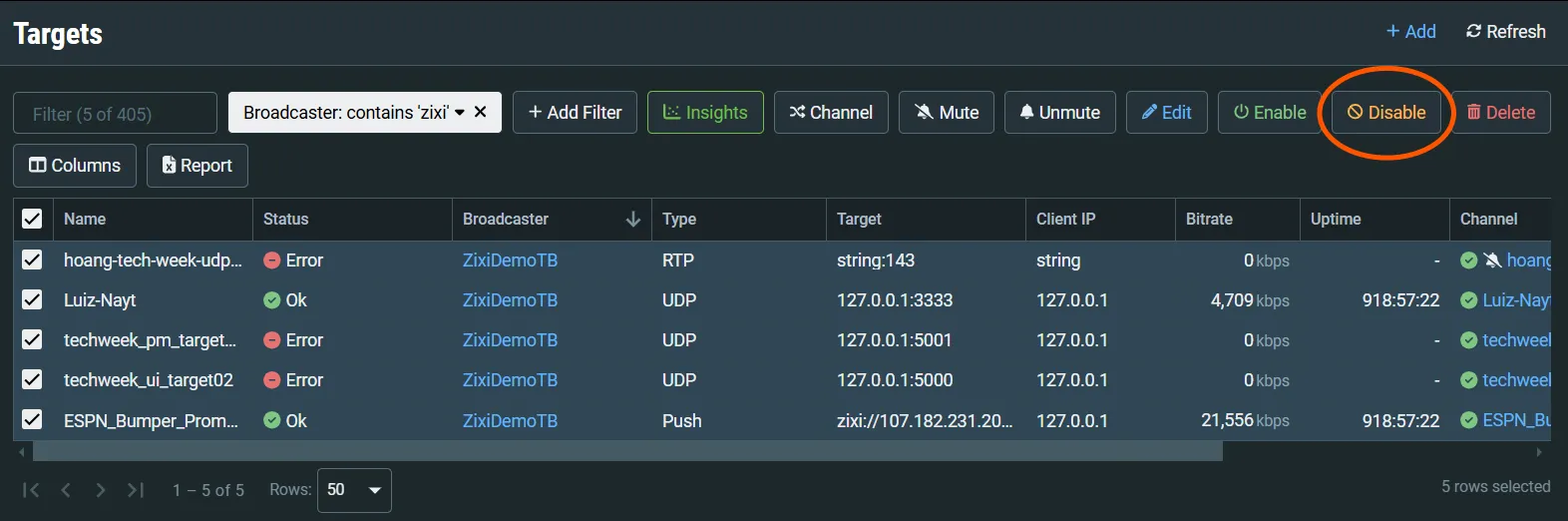The height and width of the screenshot is (521, 1568).
Task: Sort by the Target column header
Action: [x=859, y=219]
